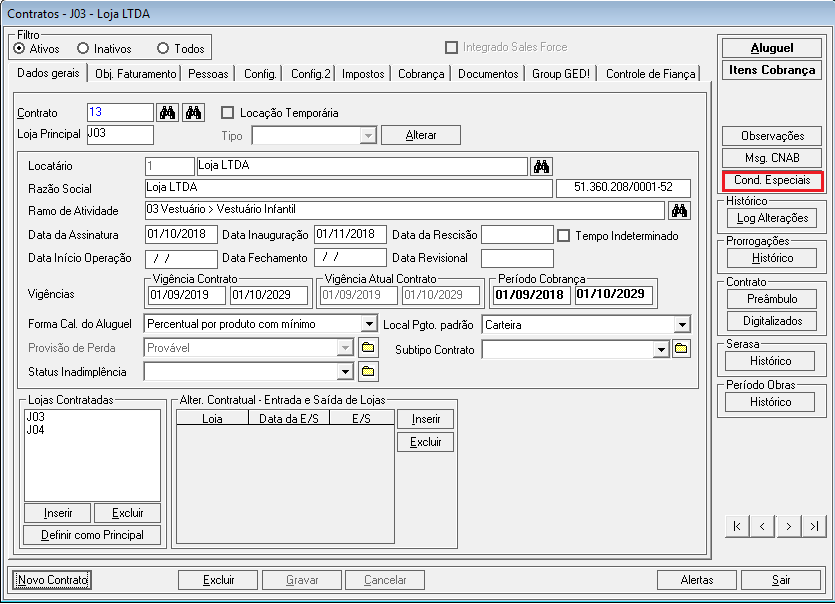Switch to Config.2 tab

(x=310, y=74)
